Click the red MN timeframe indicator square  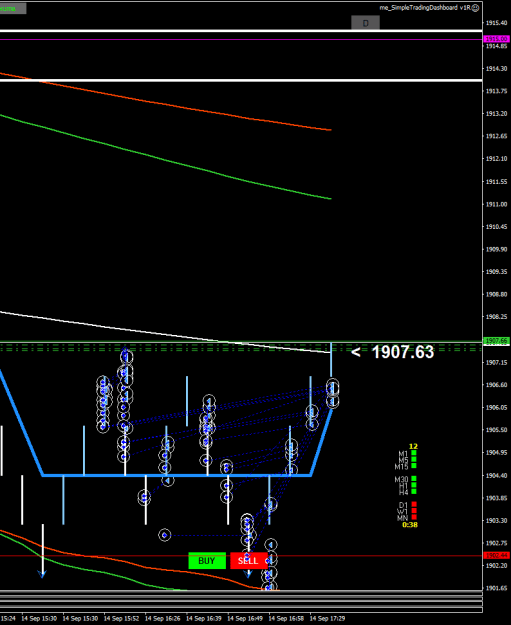(x=414, y=517)
